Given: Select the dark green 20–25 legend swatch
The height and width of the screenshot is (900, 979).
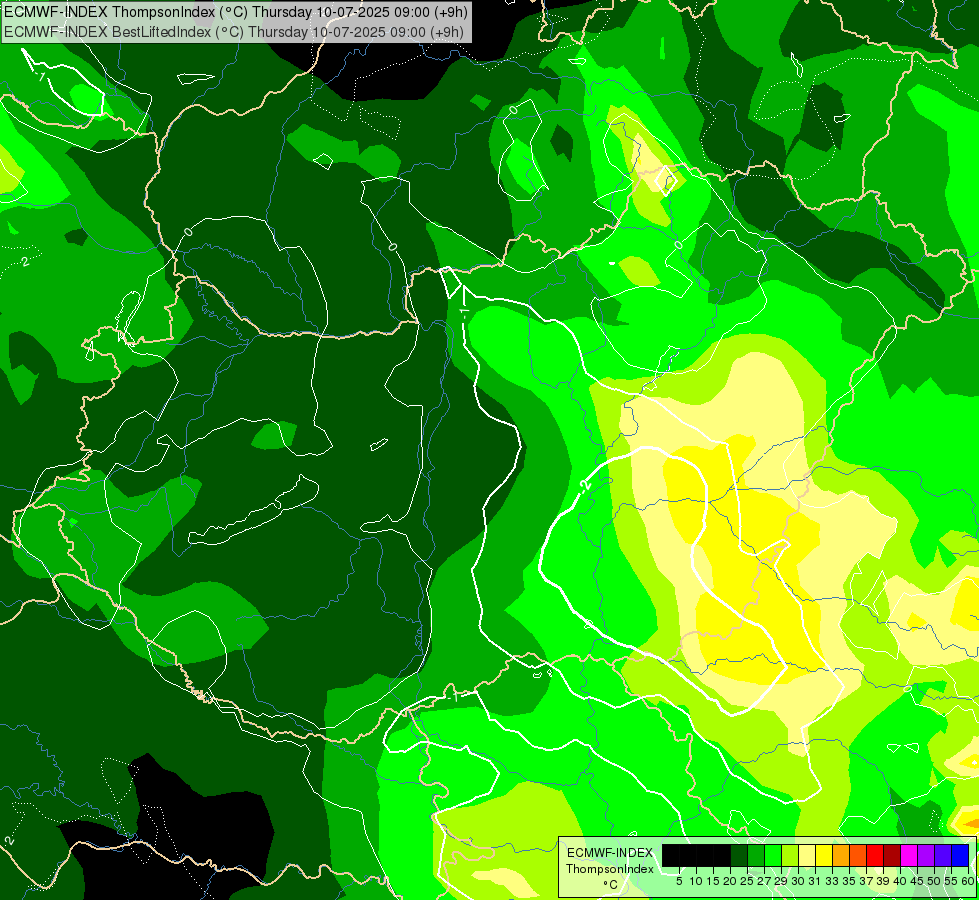Looking at the screenshot, I should click(739, 856).
